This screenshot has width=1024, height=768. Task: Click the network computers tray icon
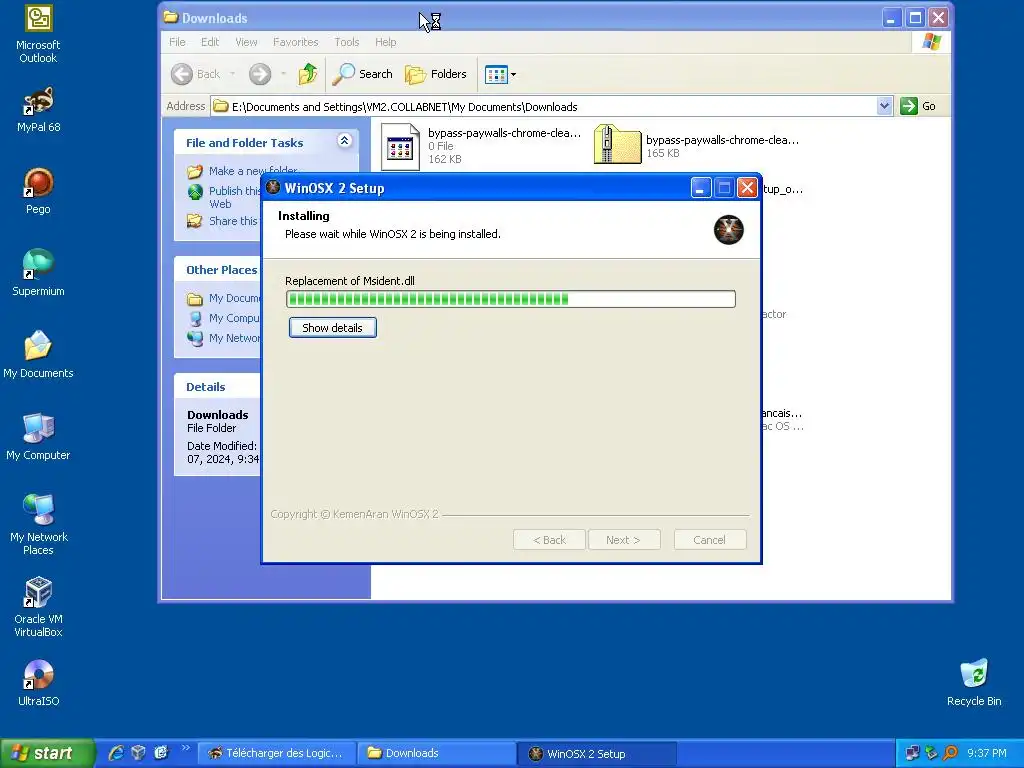click(x=912, y=754)
